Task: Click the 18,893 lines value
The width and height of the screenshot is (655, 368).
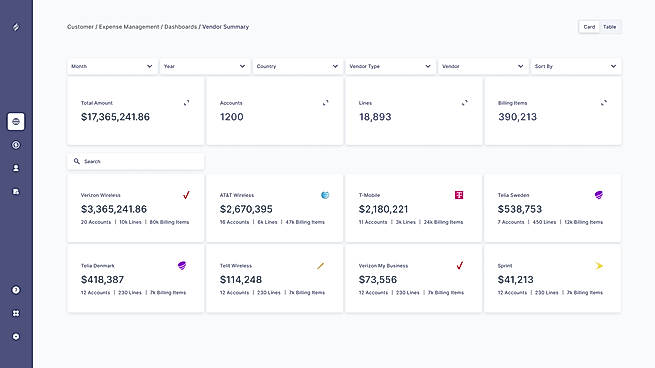Action: pos(375,117)
